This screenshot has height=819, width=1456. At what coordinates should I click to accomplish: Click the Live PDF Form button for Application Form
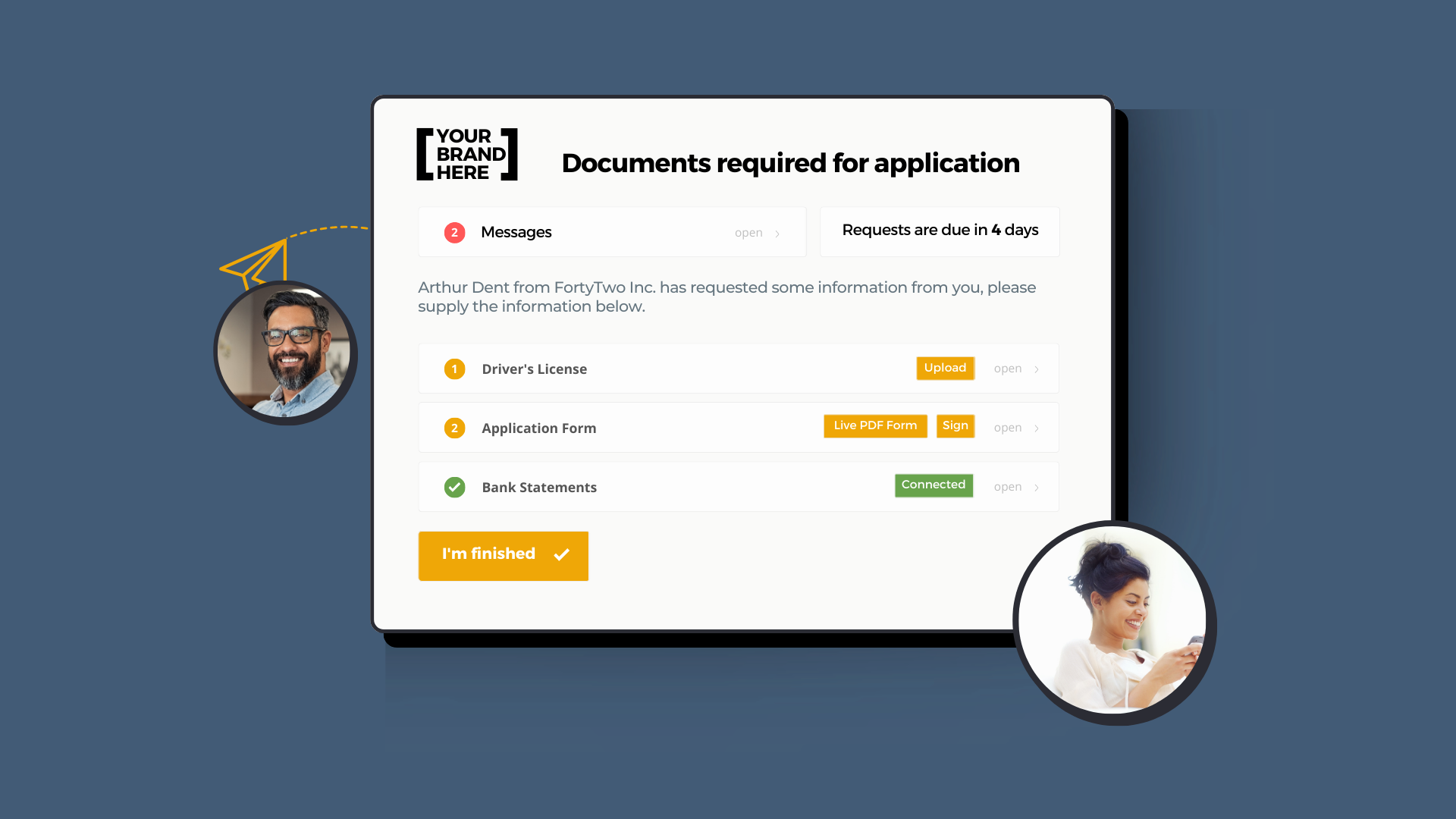point(875,425)
